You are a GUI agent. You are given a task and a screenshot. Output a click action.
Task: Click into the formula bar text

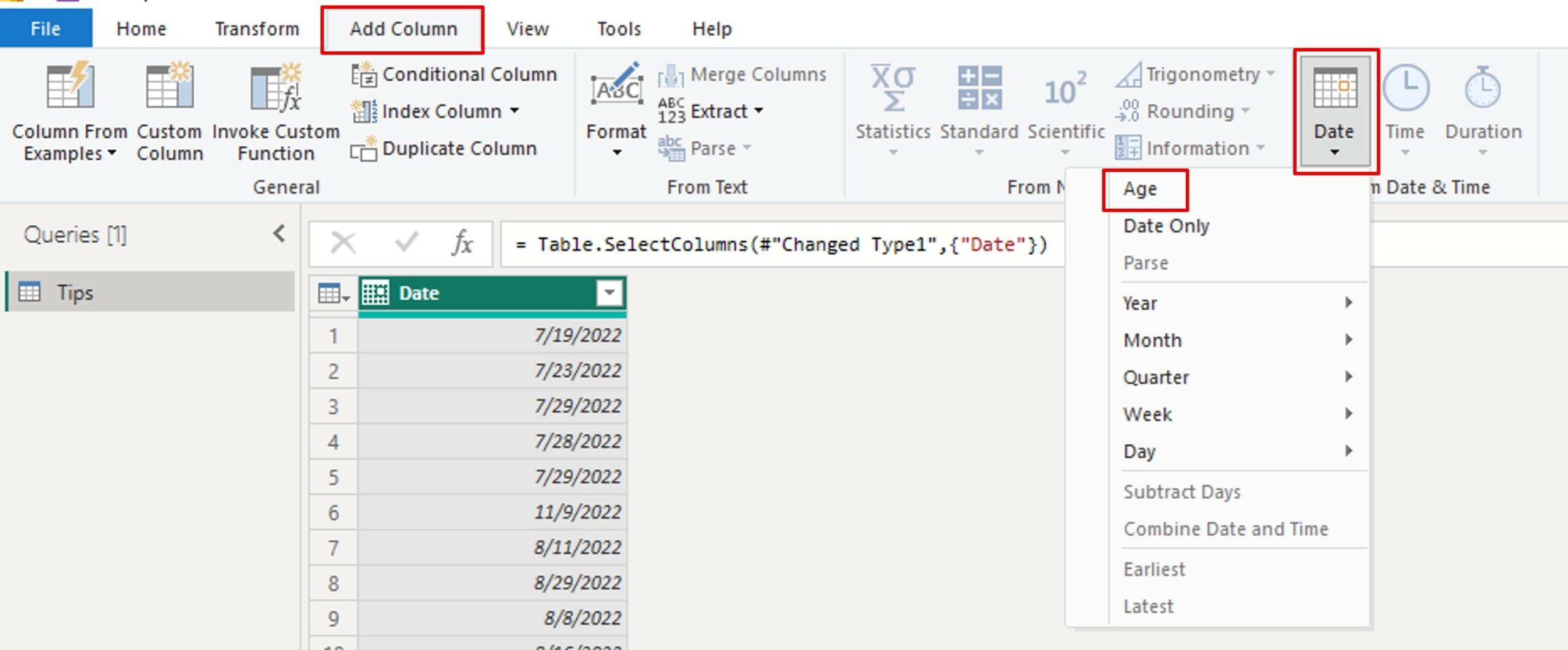(x=782, y=245)
